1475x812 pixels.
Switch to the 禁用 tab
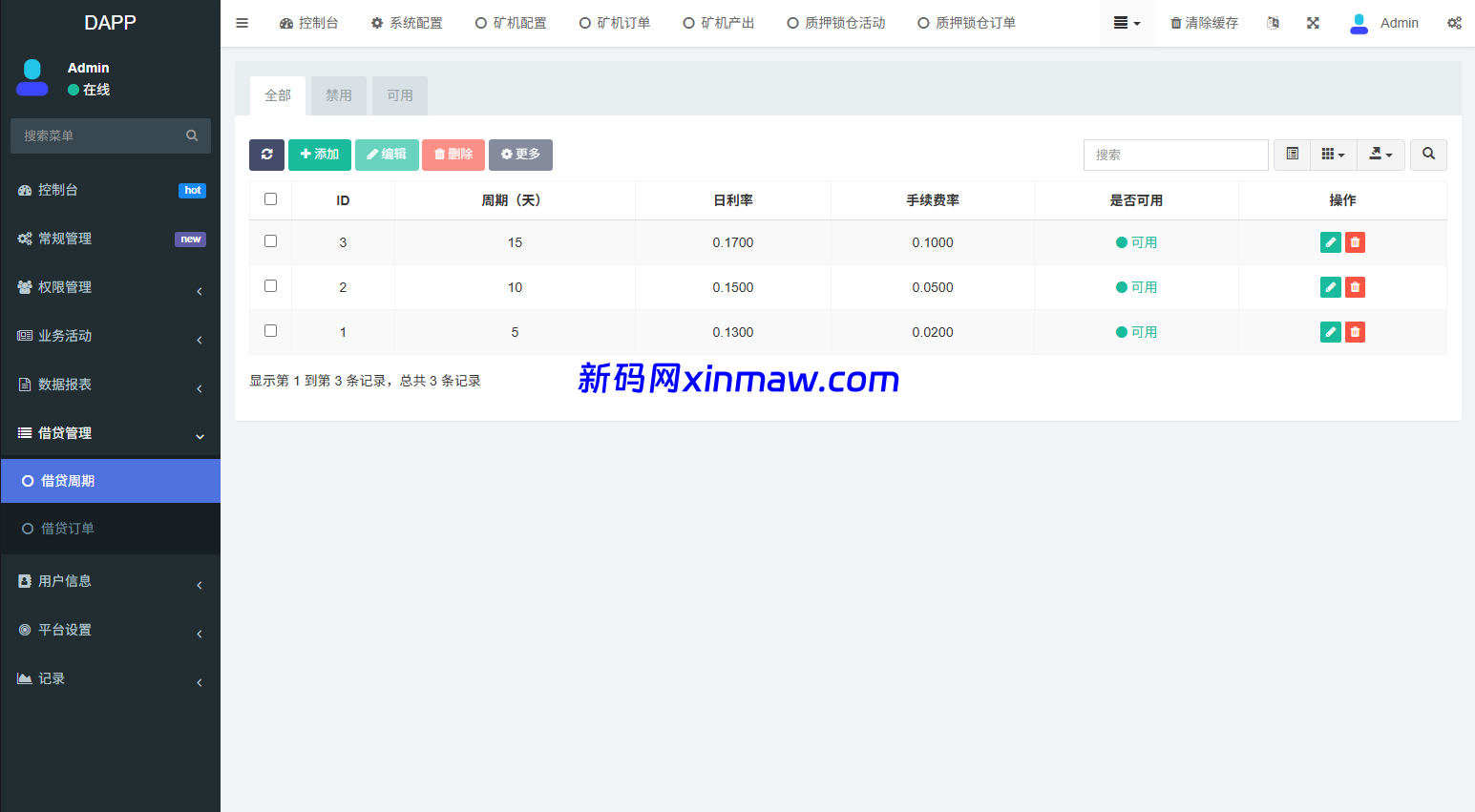[x=339, y=95]
